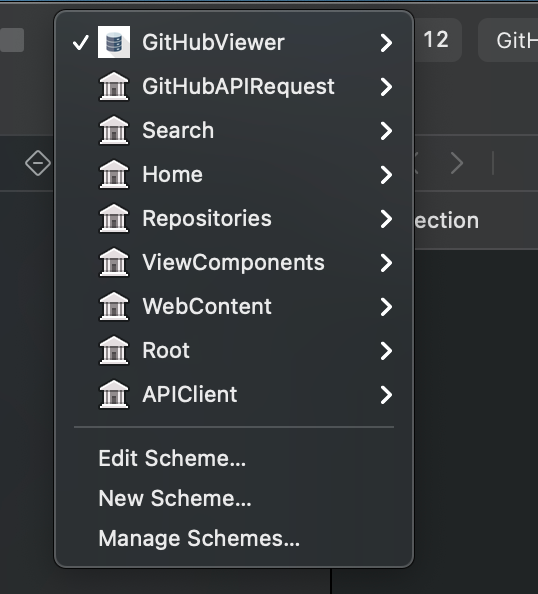Expand the Search scheme submenu chevron

point(386,131)
